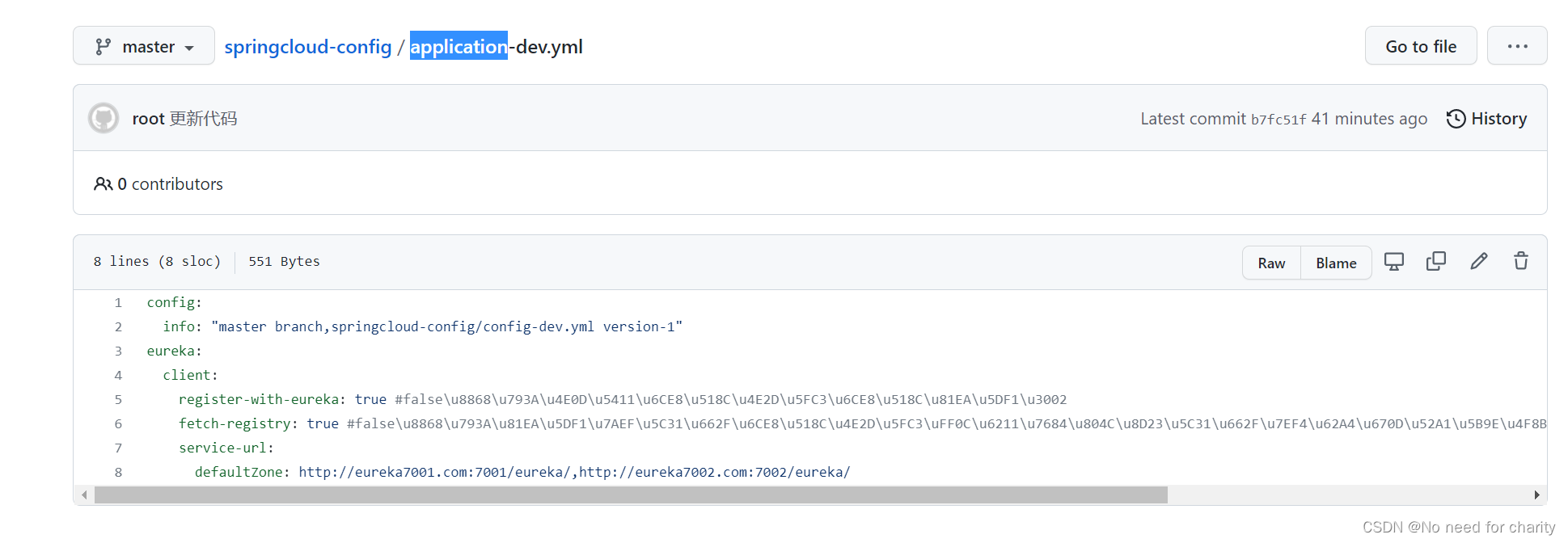Open the 更新代码 commit message link

[x=203, y=119]
